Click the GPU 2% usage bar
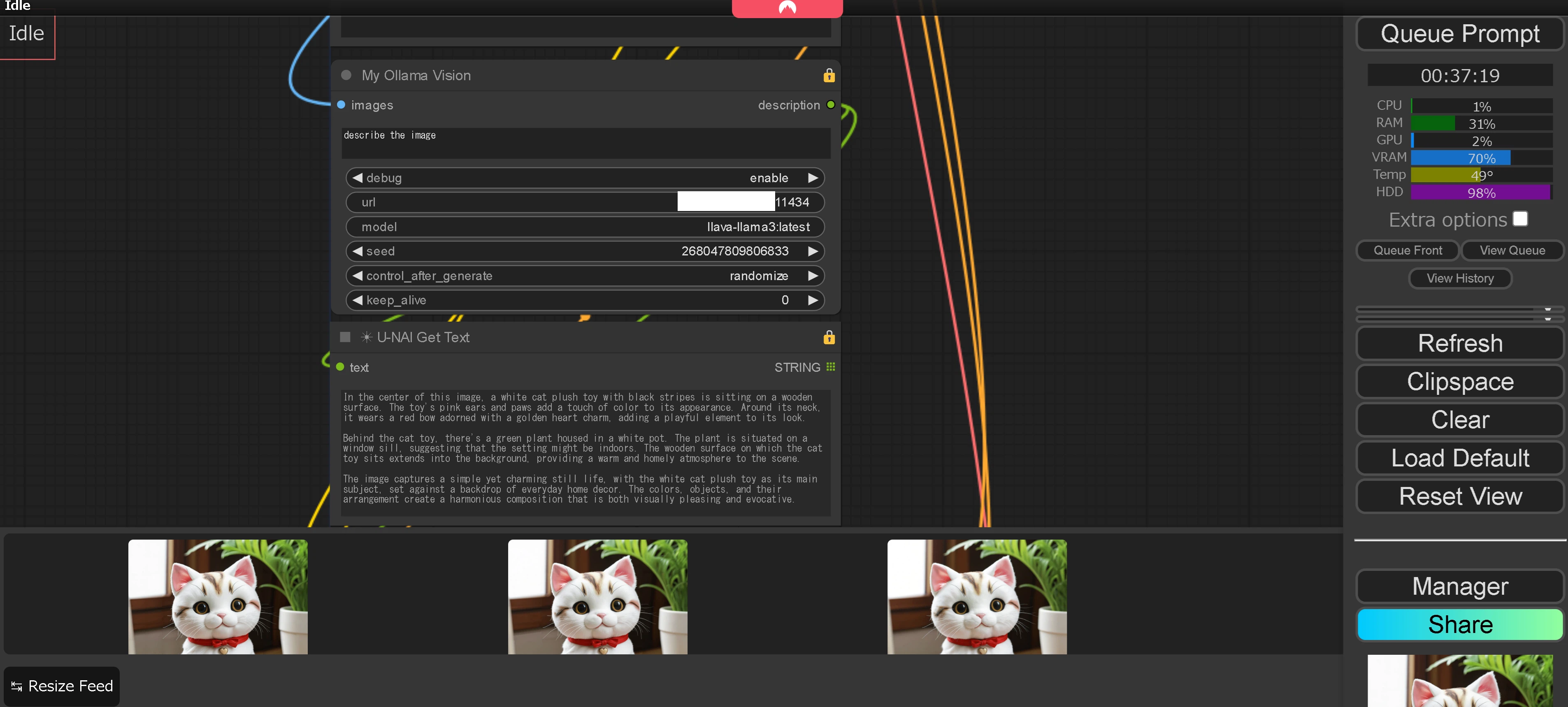Image resolution: width=1568 pixels, height=707 pixels. 1481,141
